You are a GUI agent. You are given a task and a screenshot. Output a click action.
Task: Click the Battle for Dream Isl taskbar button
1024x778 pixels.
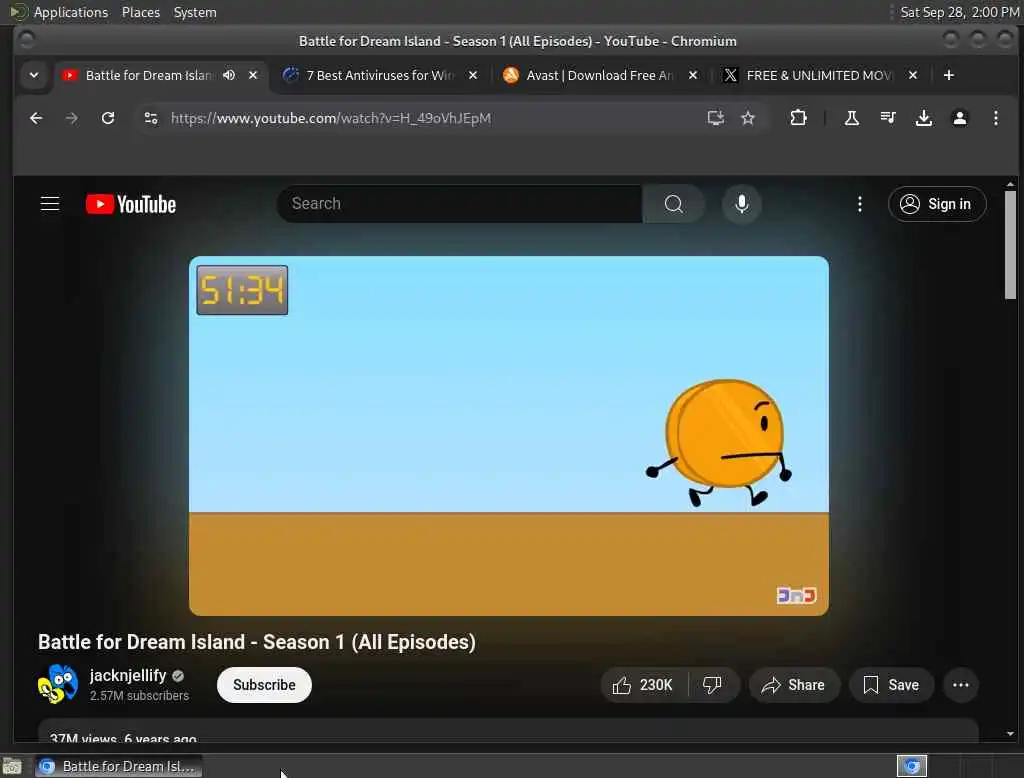tap(119, 766)
